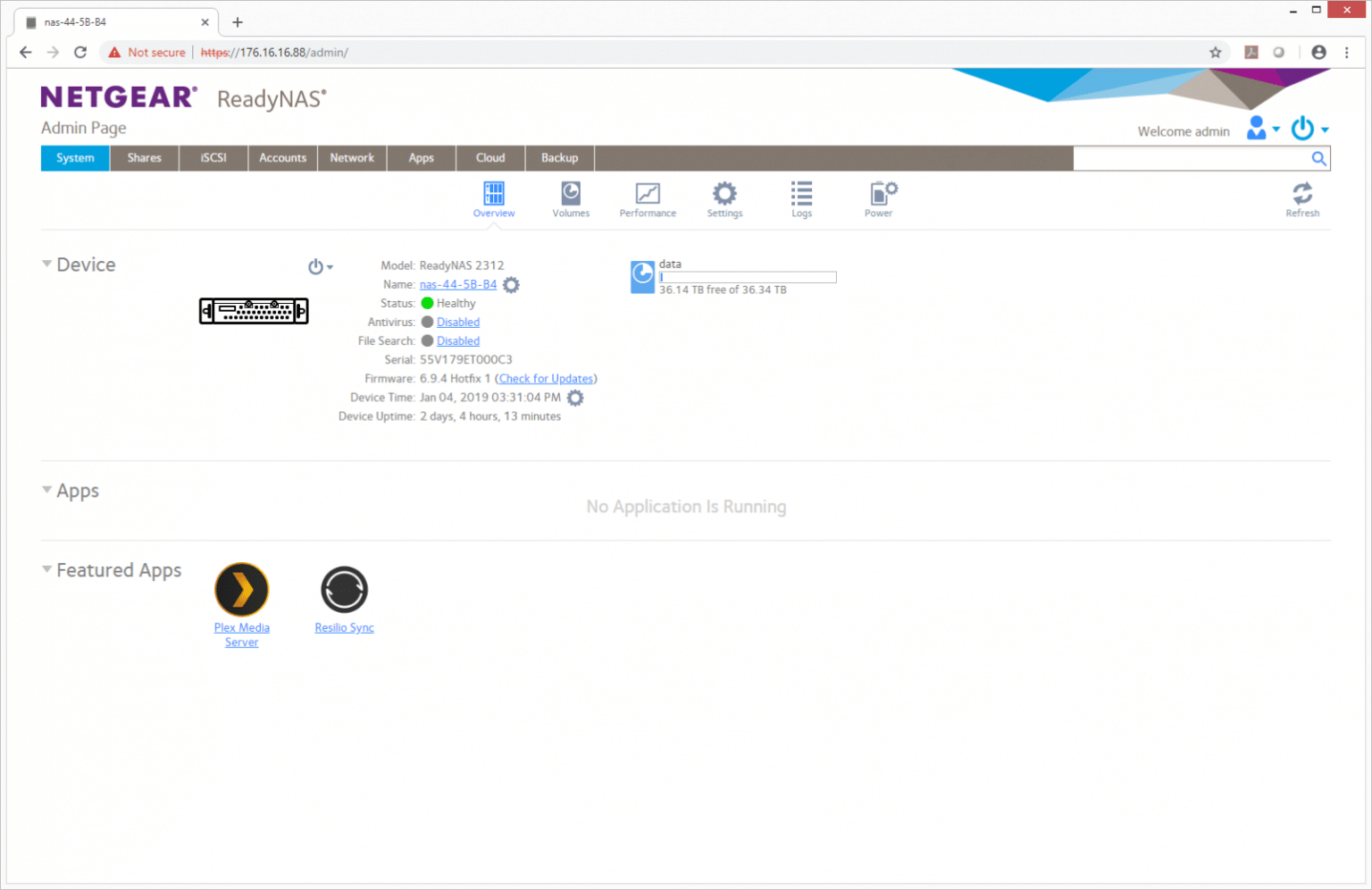Click the search magnifier icon

pos(1318,158)
